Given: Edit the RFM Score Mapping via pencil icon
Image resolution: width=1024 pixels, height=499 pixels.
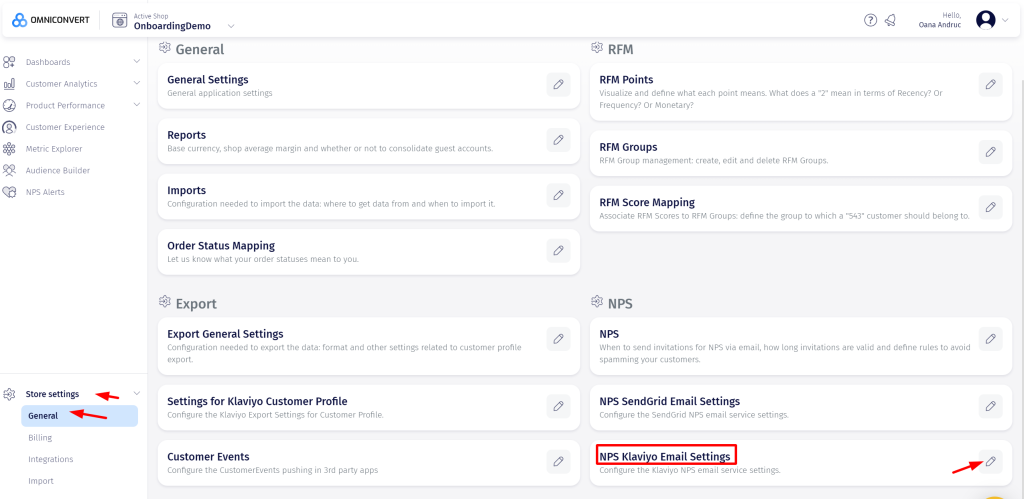Looking at the screenshot, I should (990, 207).
